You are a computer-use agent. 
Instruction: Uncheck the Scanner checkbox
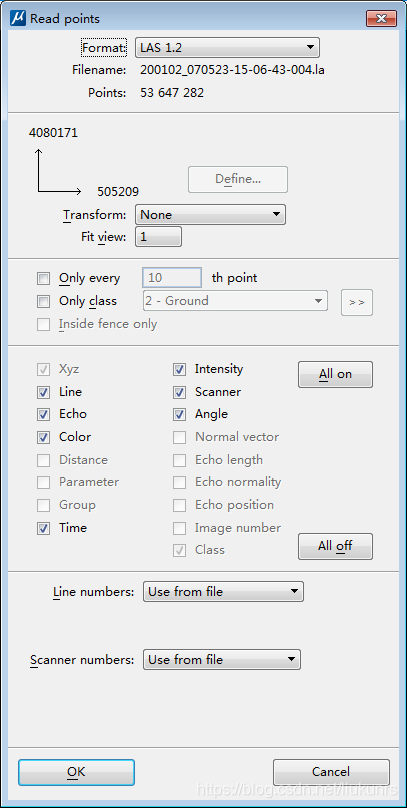[179, 392]
